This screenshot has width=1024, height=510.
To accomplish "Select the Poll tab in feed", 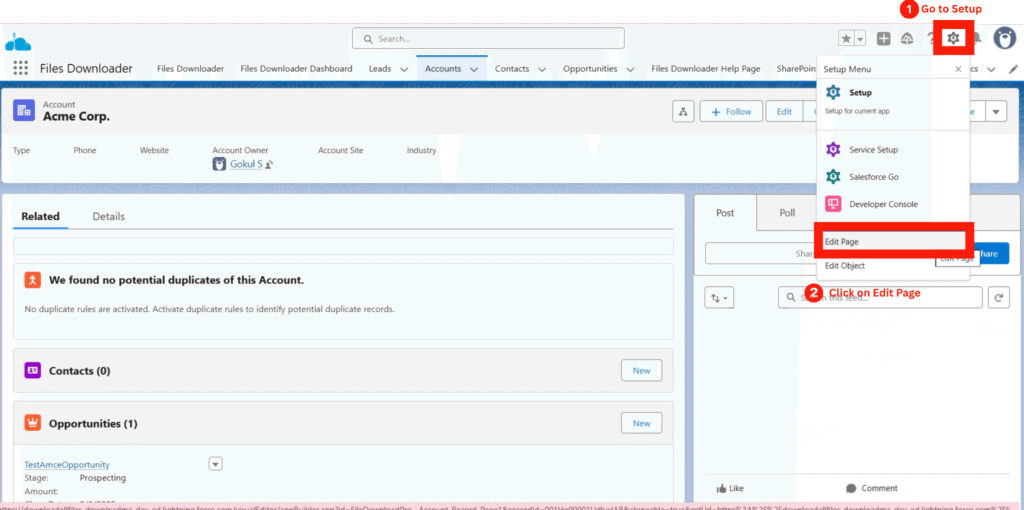I will [787, 213].
